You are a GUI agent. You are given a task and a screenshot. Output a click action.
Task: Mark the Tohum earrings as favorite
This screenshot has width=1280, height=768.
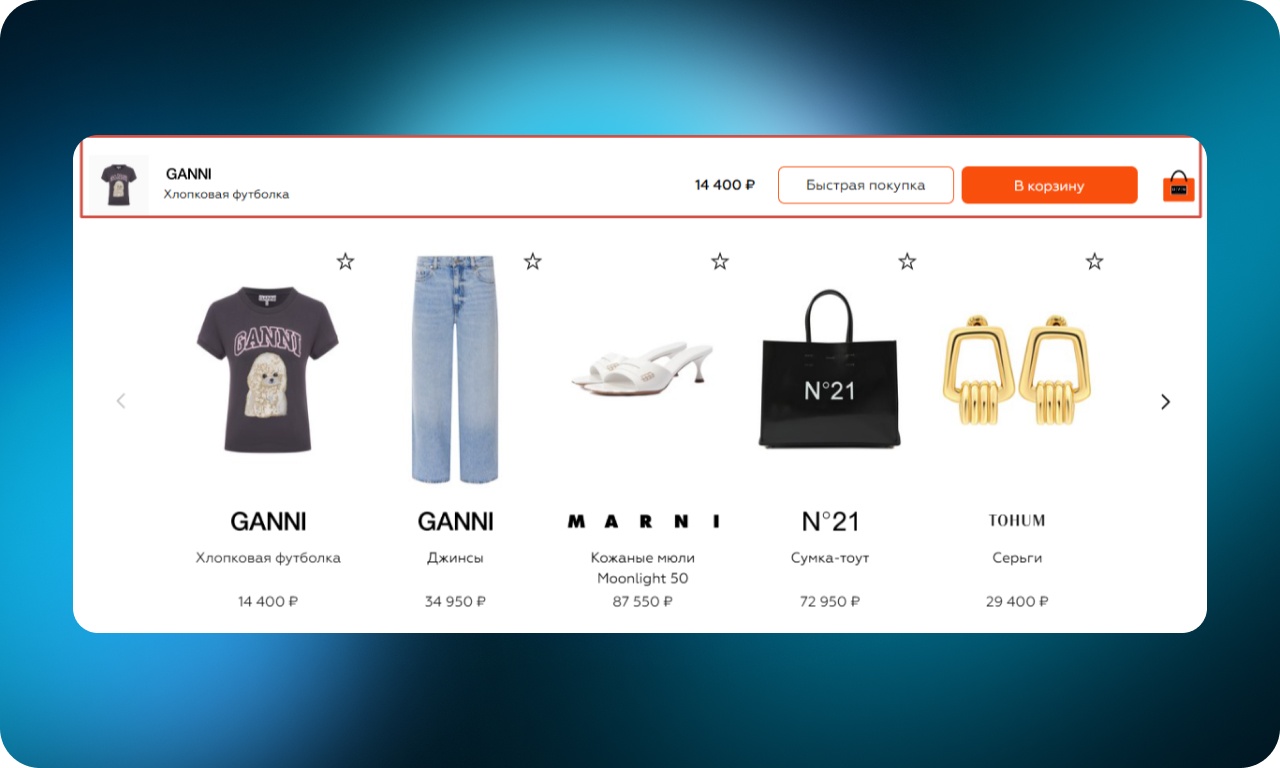[1095, 262]
